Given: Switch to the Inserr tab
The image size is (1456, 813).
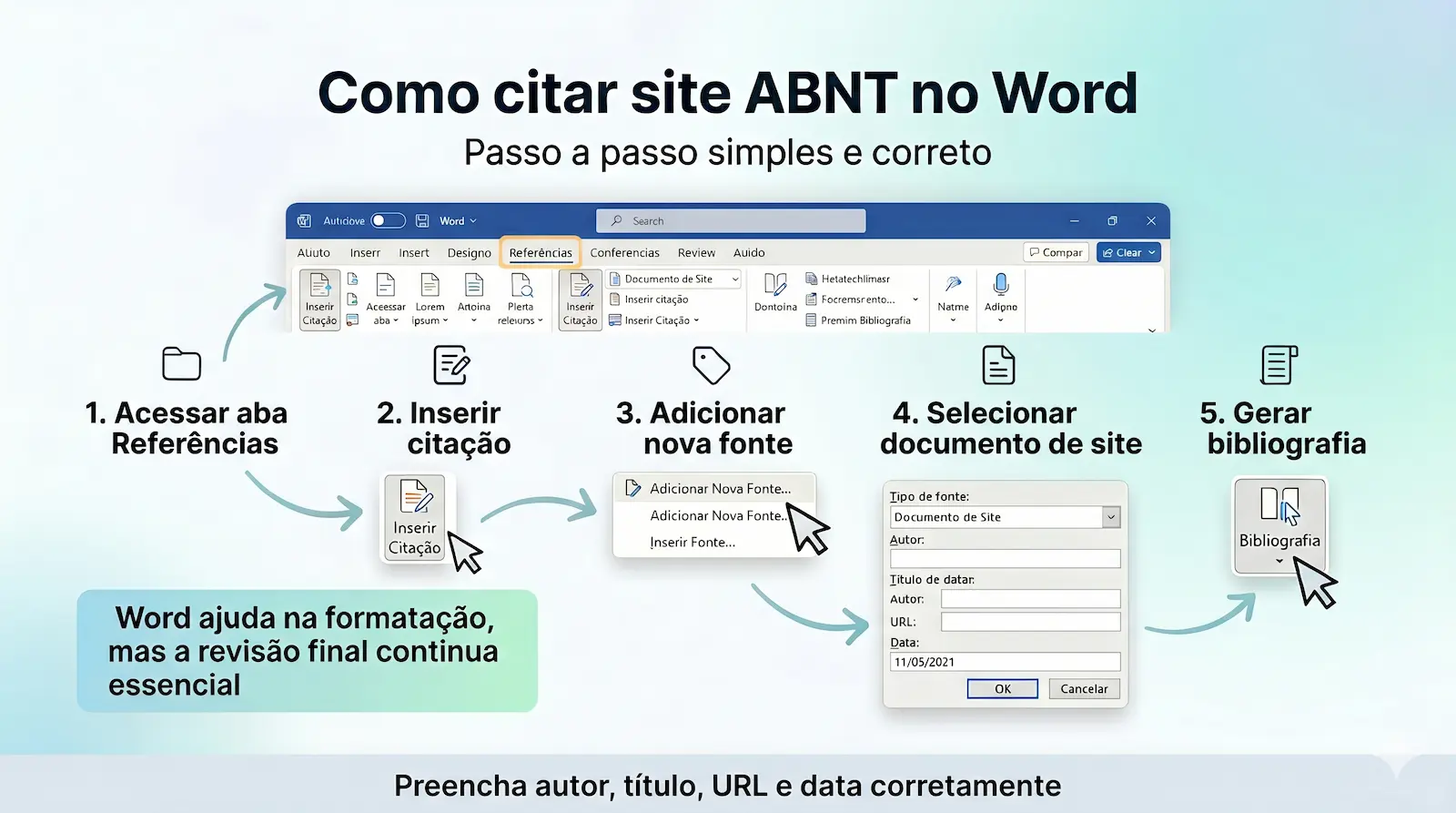Looking at the screenshot, I should point(365,253).
